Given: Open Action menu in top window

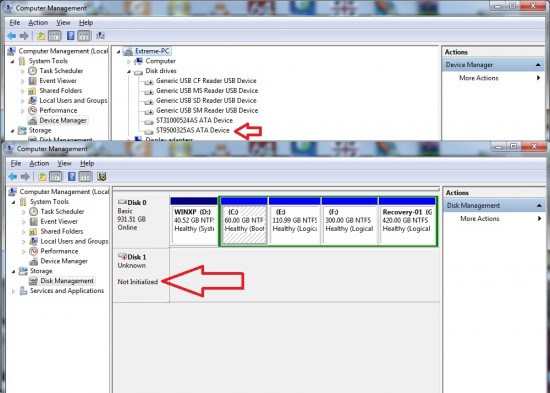Looking at the screenshot, I should [x=38, y=23].
